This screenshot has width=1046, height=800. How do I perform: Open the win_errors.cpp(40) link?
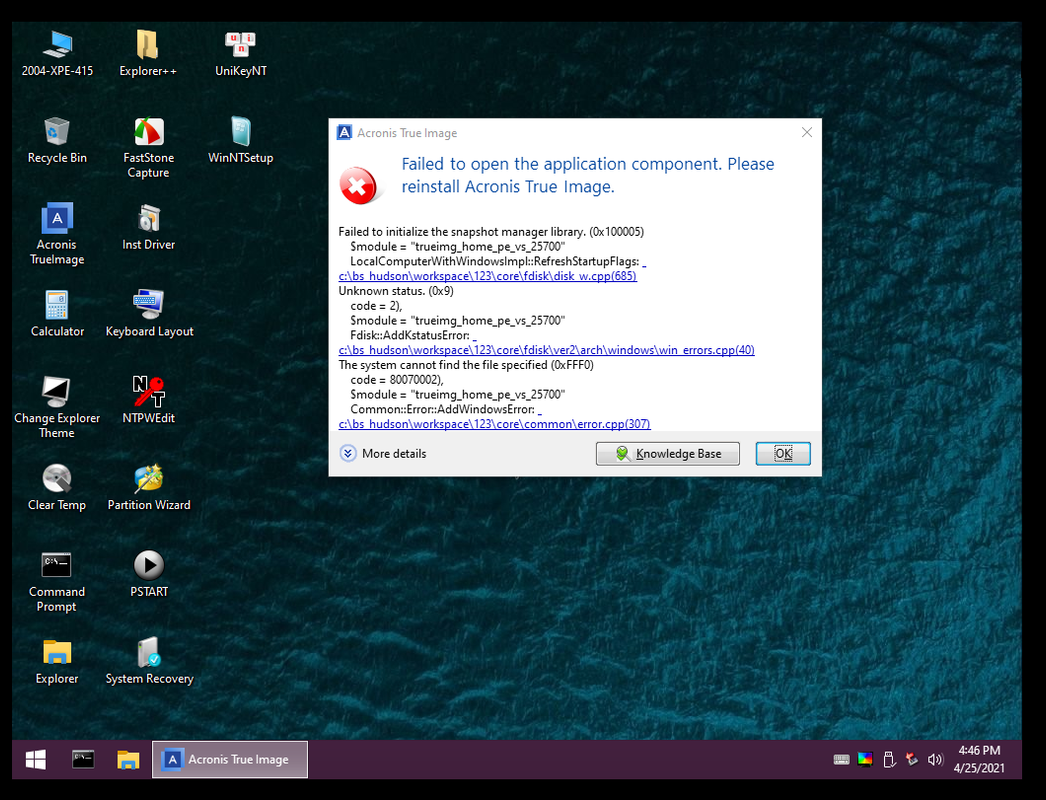[546, 350]
